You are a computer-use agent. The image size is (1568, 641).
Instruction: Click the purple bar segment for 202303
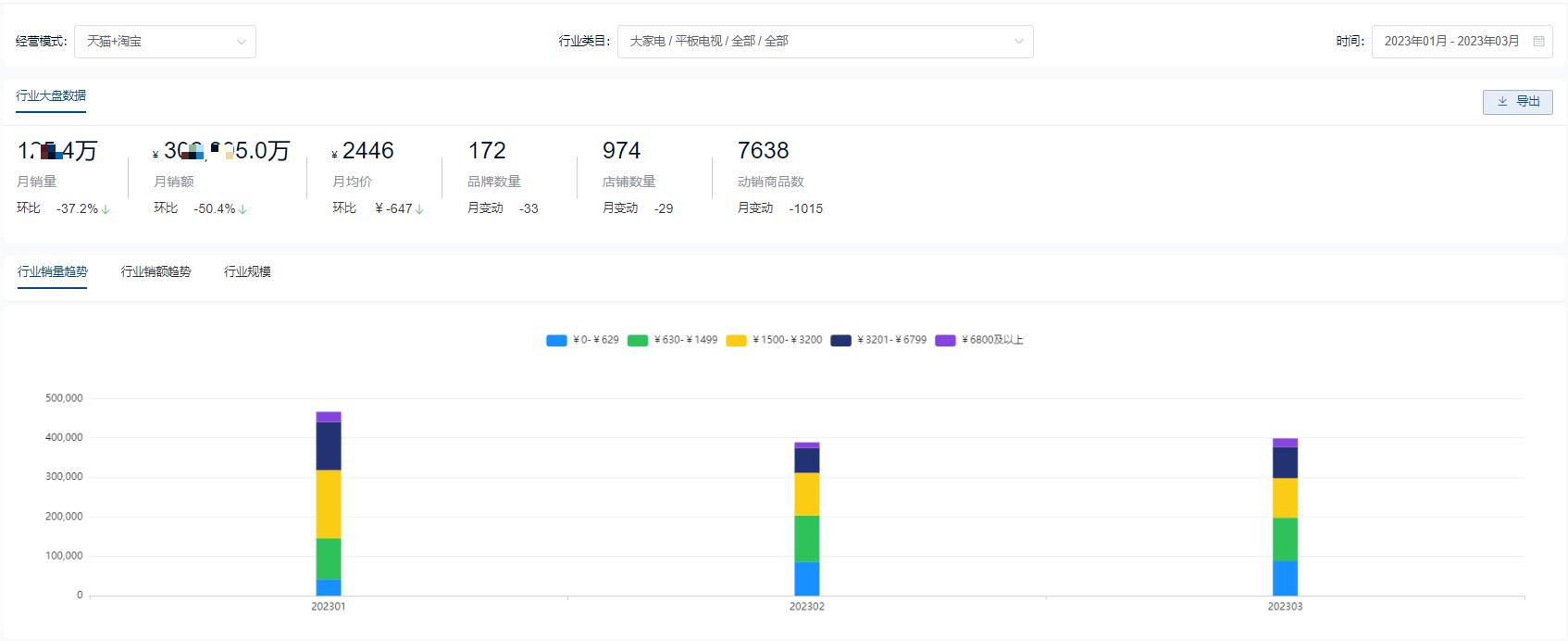(1285, 443)
